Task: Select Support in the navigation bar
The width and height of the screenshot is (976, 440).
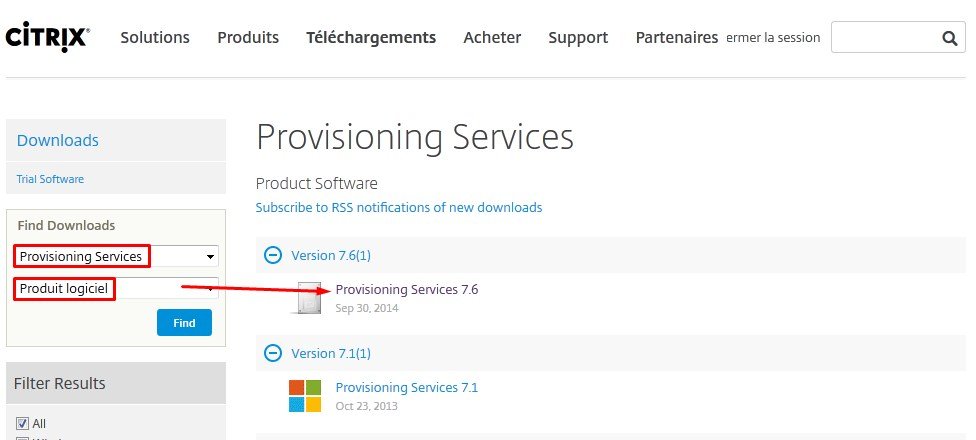Action: coord(578,38)
